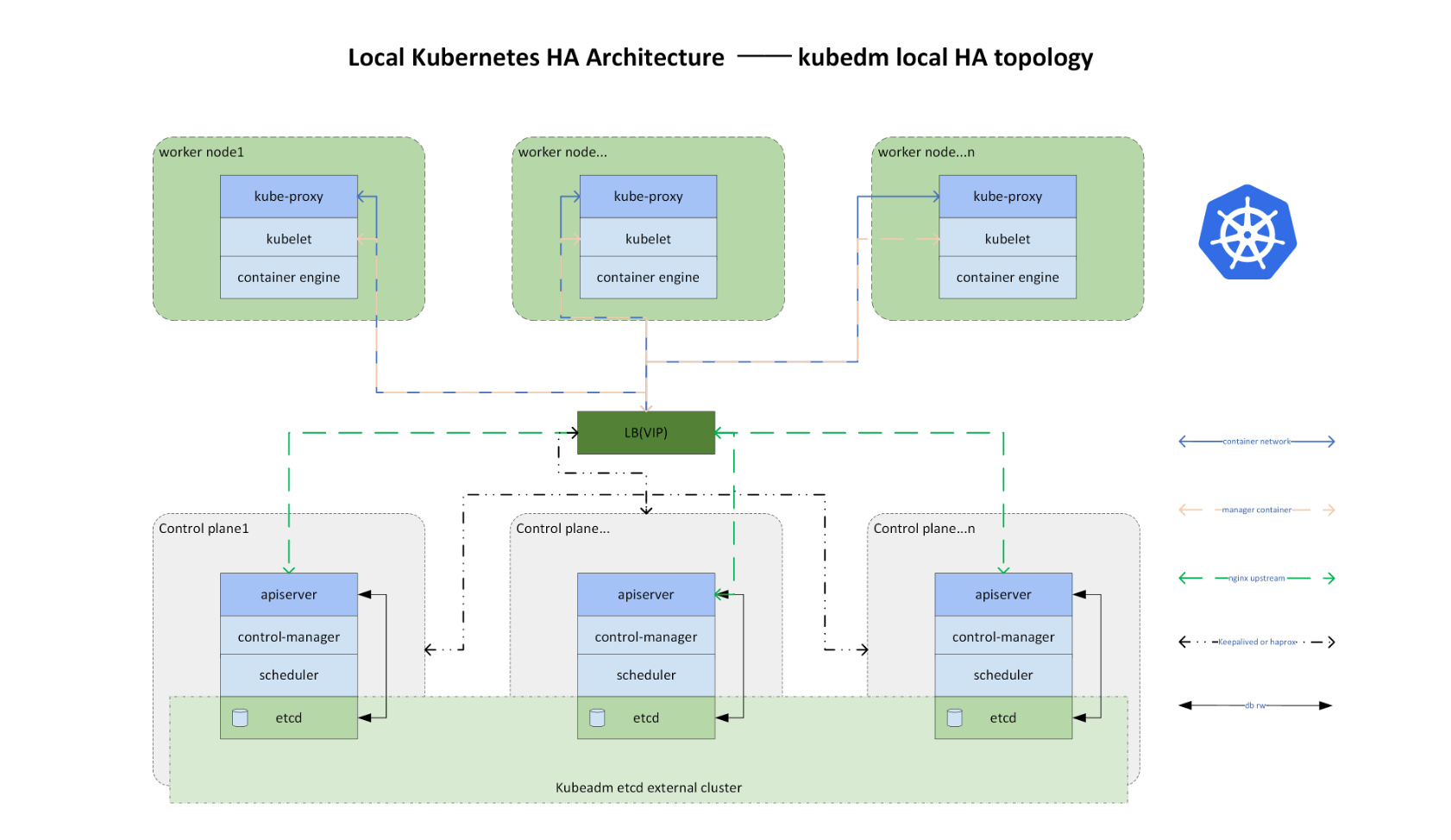Select the etcd database cylinder in Control plane1
The width and height of the screenshot is (1451, 840).
pos(240,717)
